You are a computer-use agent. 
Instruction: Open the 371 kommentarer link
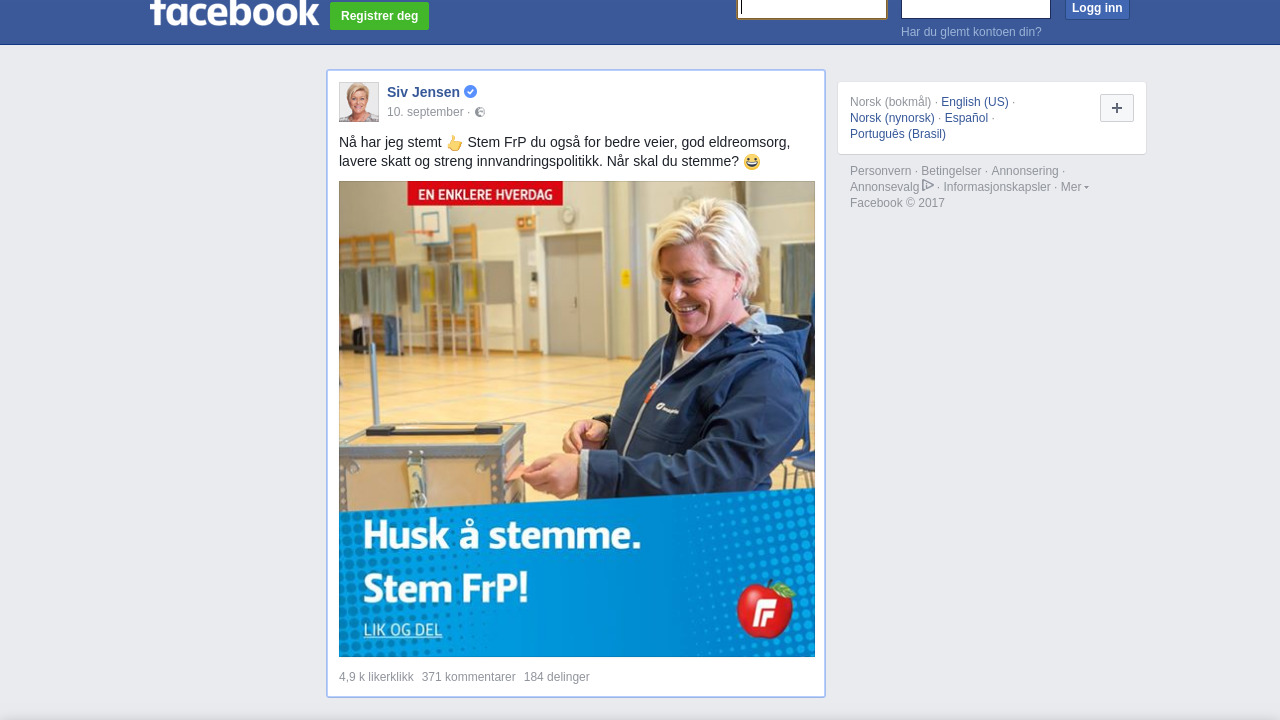pos(469,677)
